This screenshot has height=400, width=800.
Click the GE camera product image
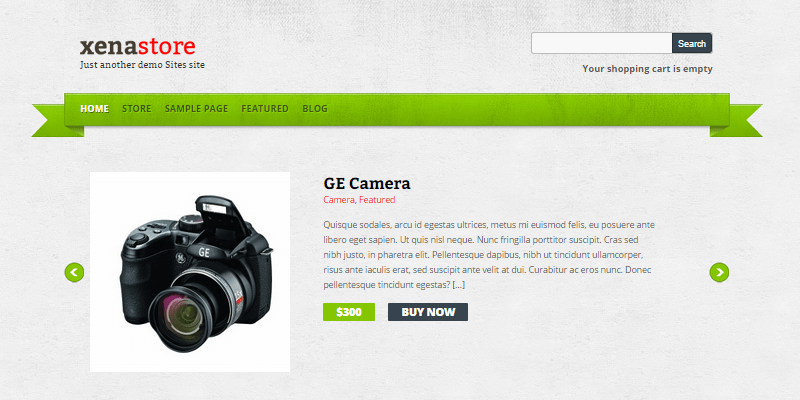click(x=190, y=272)
